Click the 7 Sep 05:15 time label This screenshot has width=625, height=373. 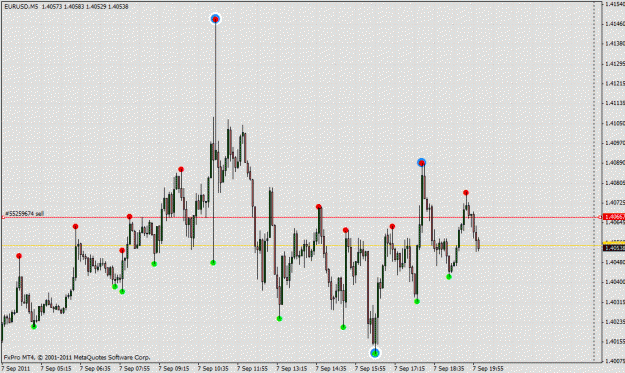pyautogui.click(x=56, y=369)
